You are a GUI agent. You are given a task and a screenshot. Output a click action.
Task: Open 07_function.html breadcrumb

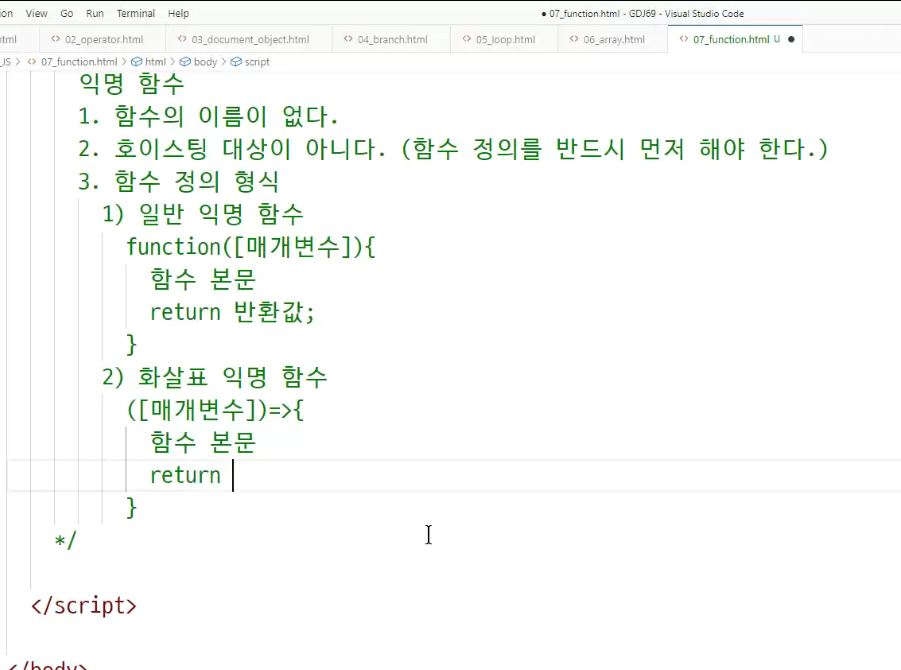click(x=79, y=61)
